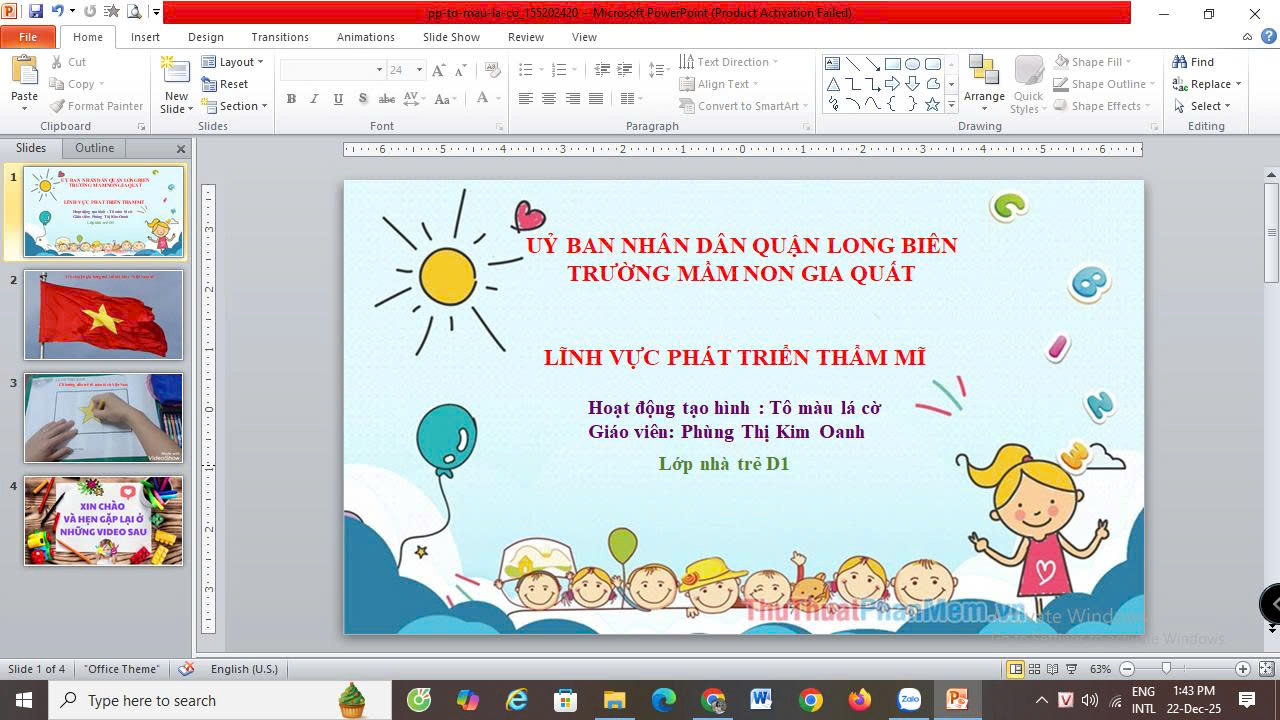
Task: Toggle Italic text style
Action: 314,99
